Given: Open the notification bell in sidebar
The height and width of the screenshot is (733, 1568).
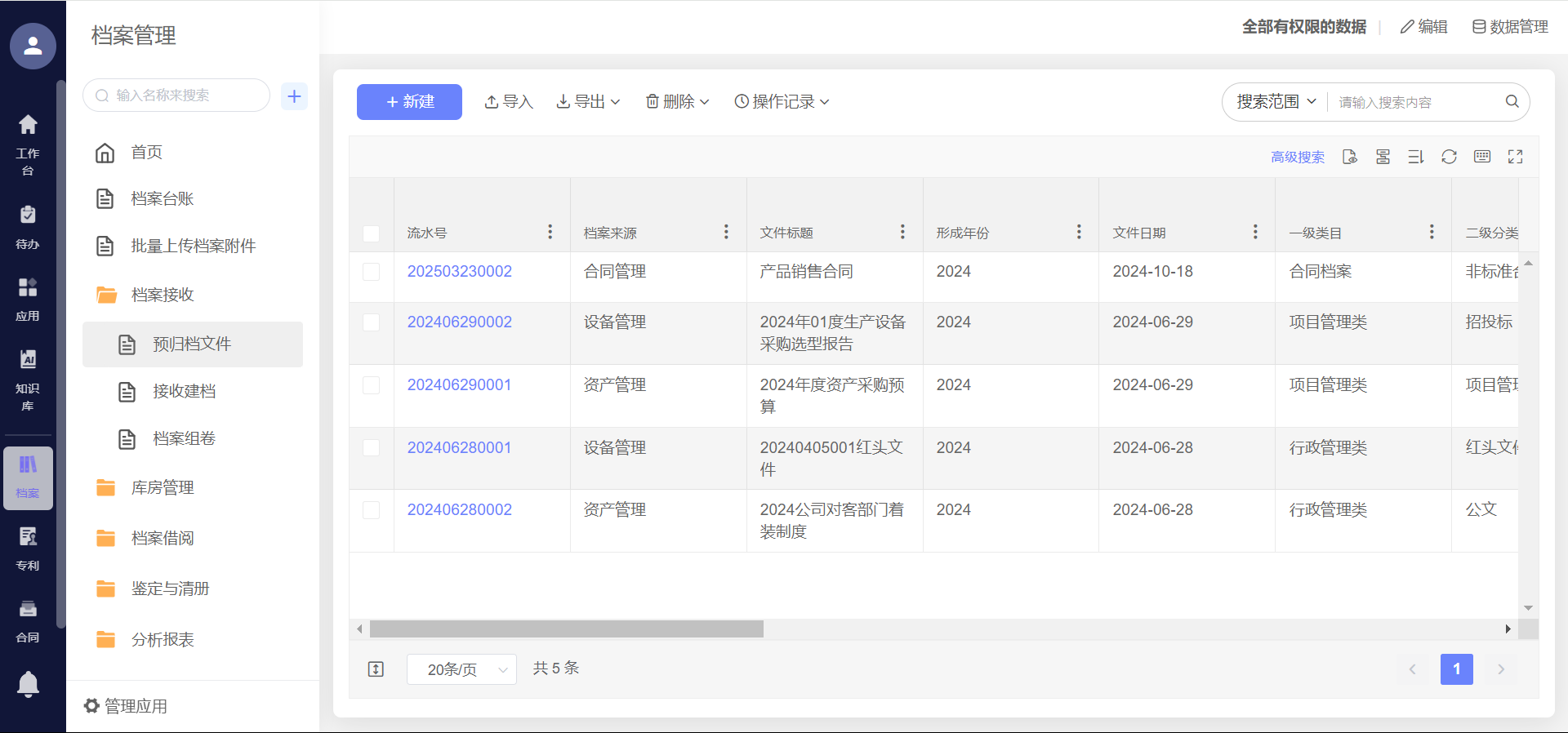Looking at the screenshot, I should click(28, 683).
